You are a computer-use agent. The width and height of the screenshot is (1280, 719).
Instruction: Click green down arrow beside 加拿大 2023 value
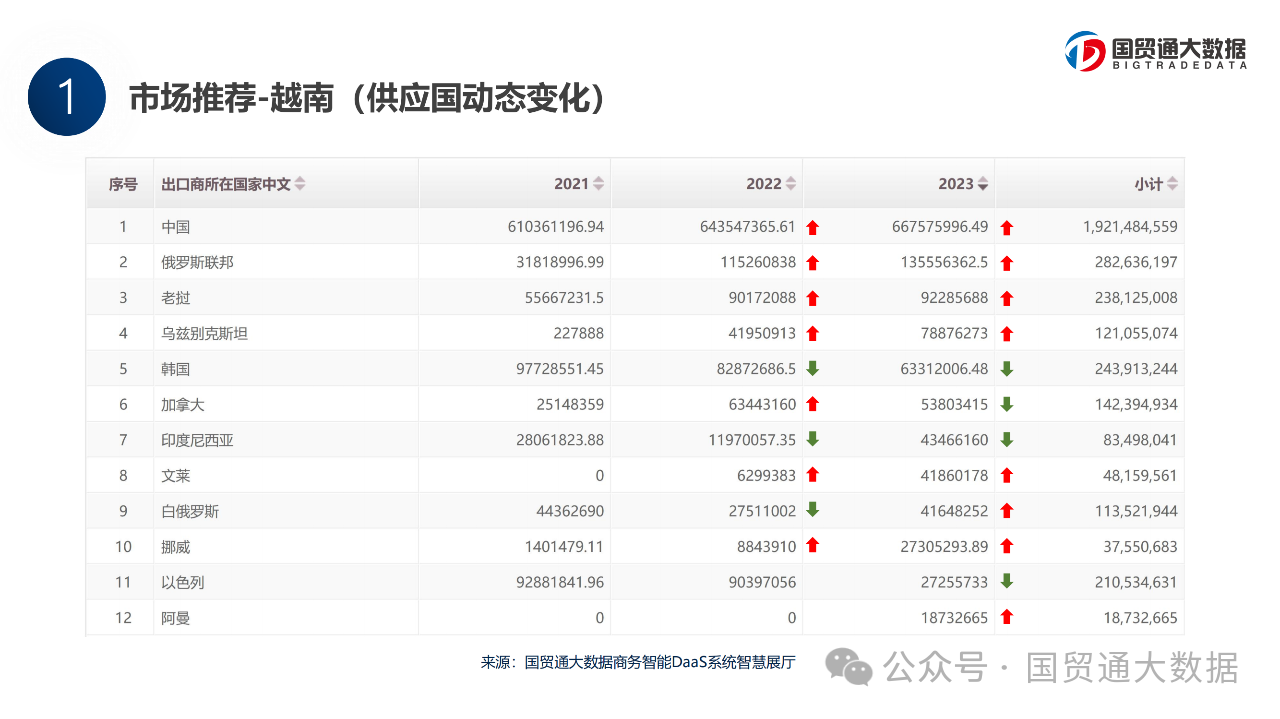coord(1007,404)
